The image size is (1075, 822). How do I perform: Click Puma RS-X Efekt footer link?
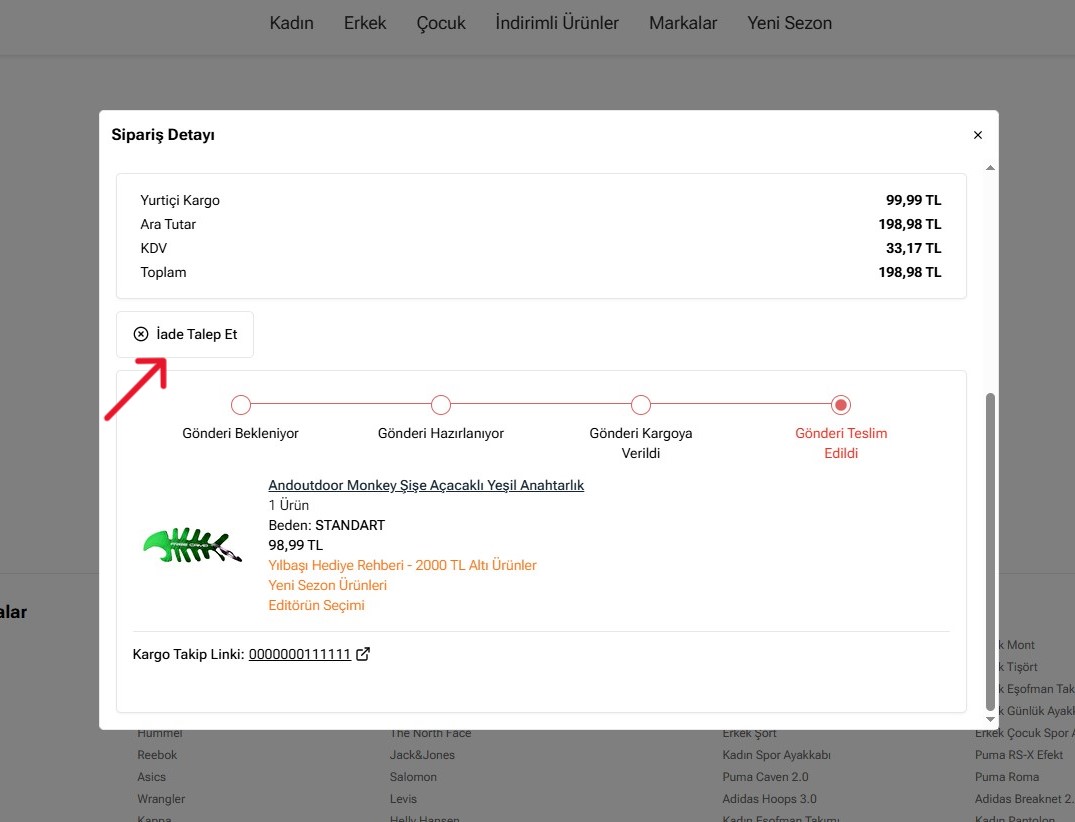tap(1019, 755)
